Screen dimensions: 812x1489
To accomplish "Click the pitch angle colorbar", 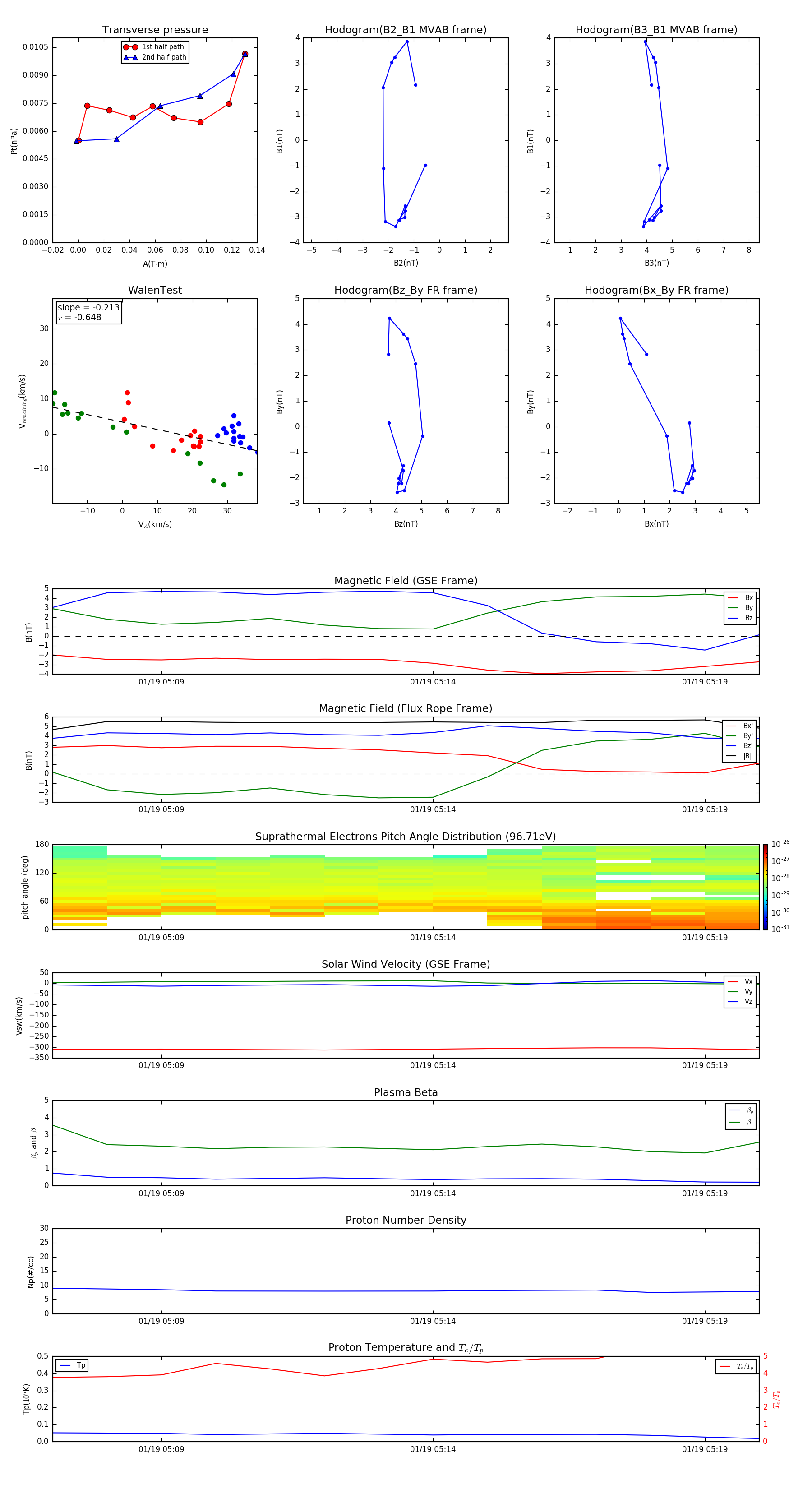I will pos(765,887).
